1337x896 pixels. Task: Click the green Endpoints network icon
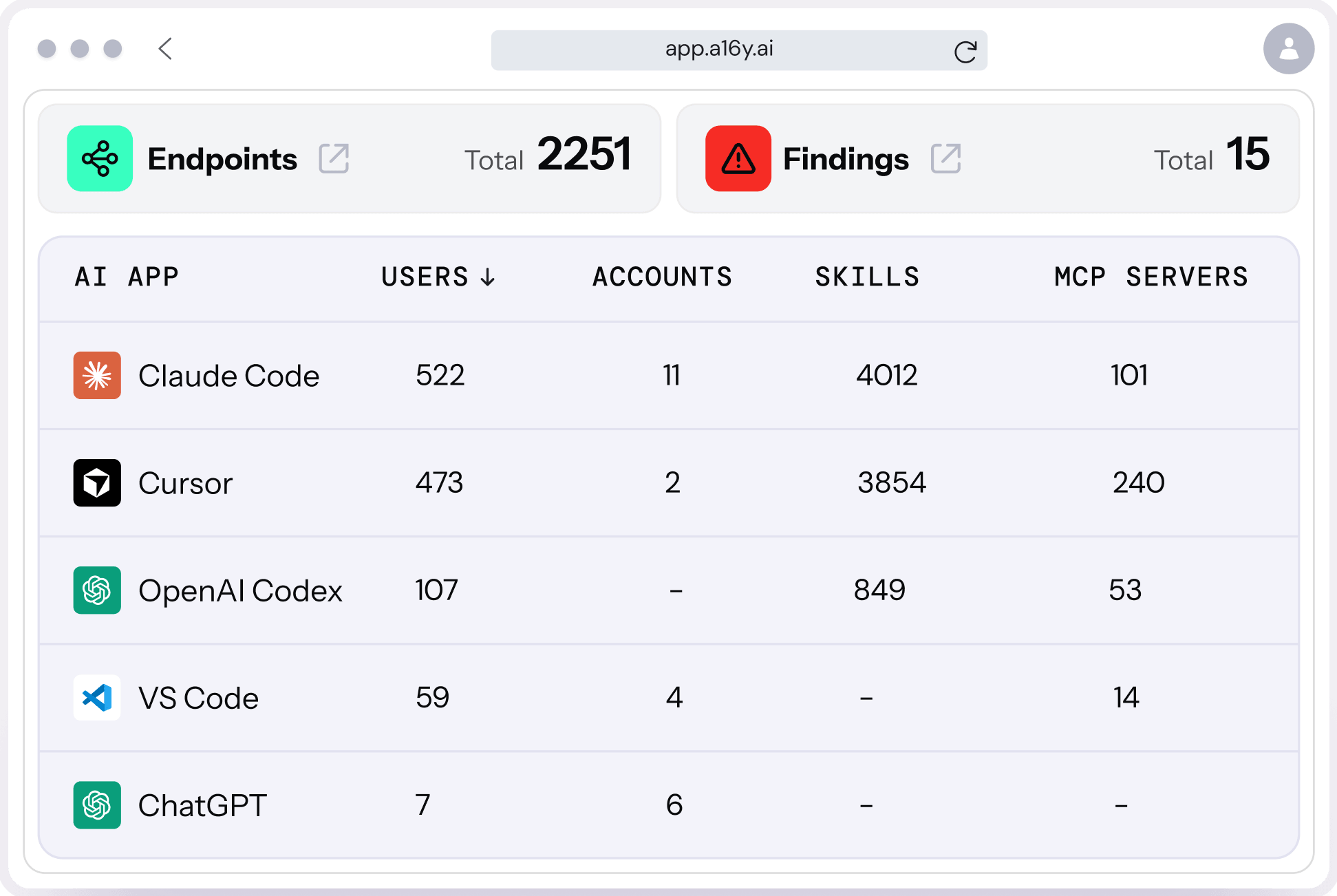click(x=100, y=158)
